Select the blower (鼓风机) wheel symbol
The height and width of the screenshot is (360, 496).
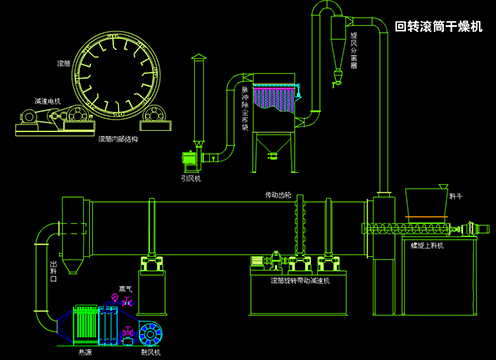[150, 334]
